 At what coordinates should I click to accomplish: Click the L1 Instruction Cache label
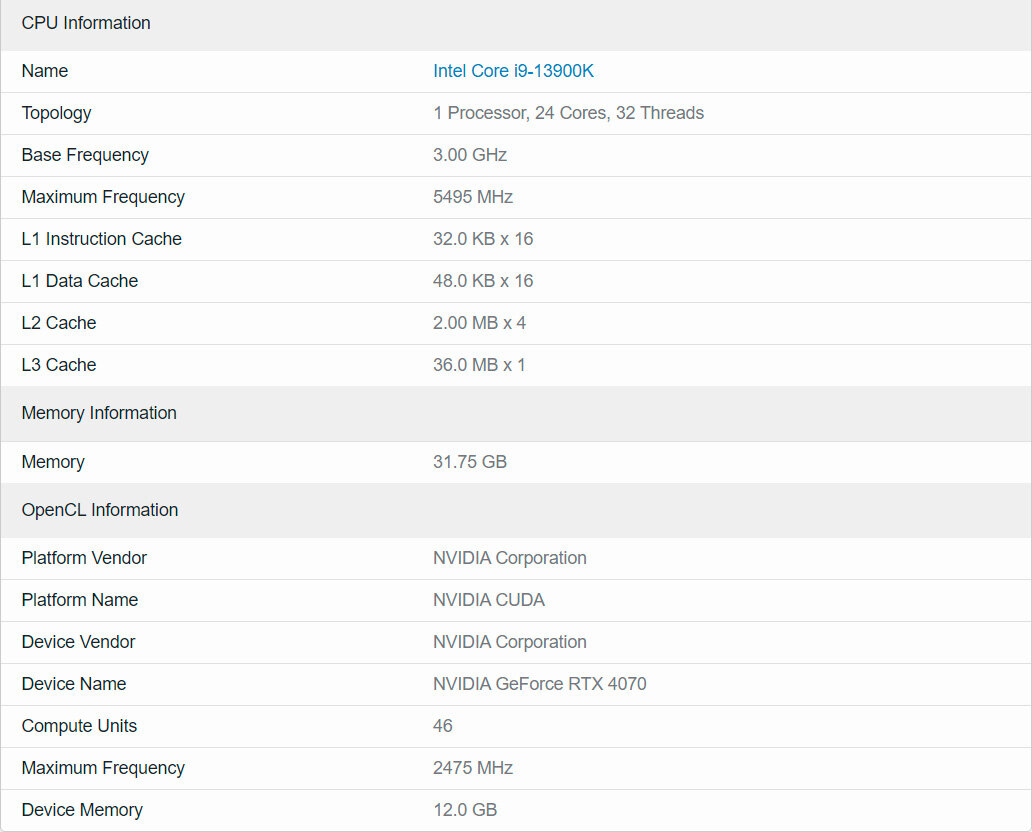point(101,239)
